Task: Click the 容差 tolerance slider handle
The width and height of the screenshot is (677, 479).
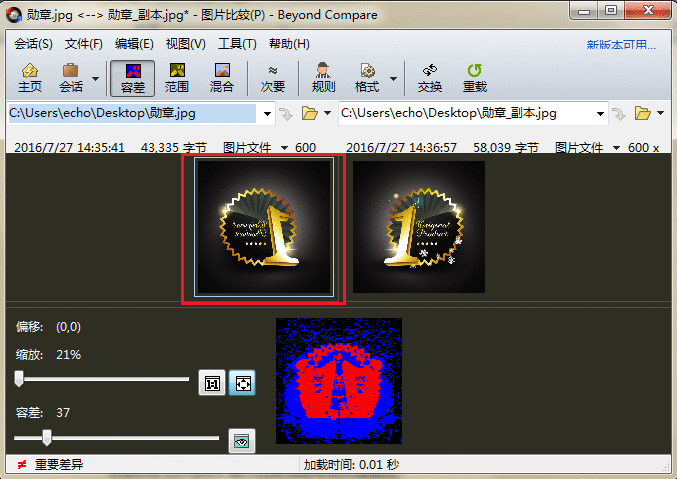Action: [x=47, y=437]
